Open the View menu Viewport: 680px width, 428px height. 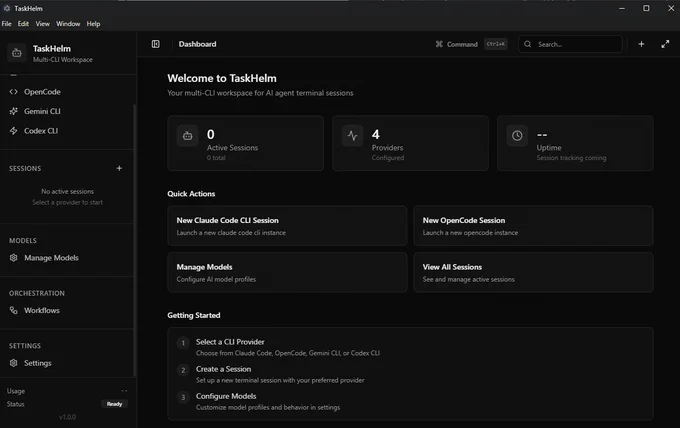point(42,24)
